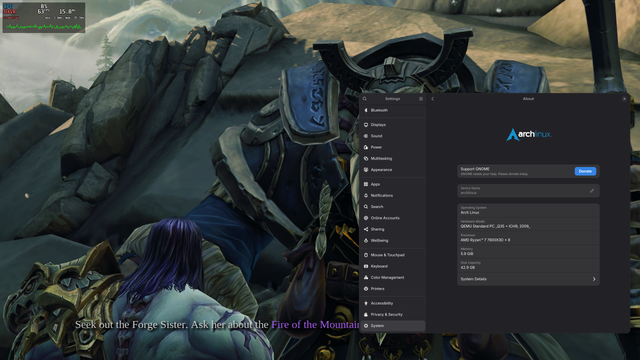Open Mouse & Touchpad settings
640x360 pixels.
tap(393, 255)
